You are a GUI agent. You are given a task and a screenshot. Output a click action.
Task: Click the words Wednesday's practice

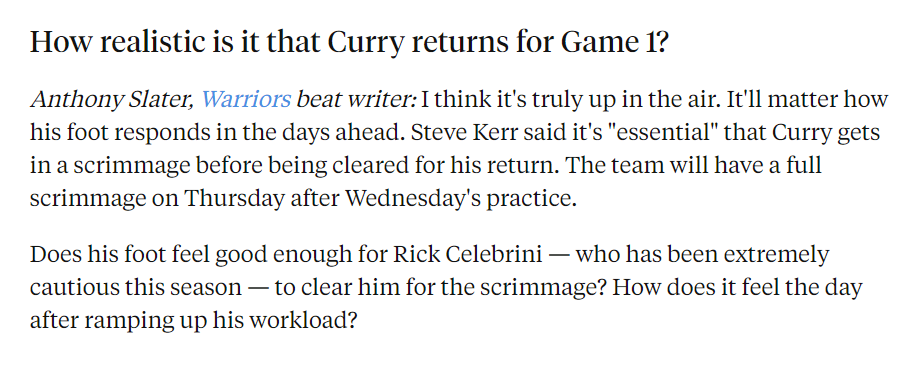[461, 199]
